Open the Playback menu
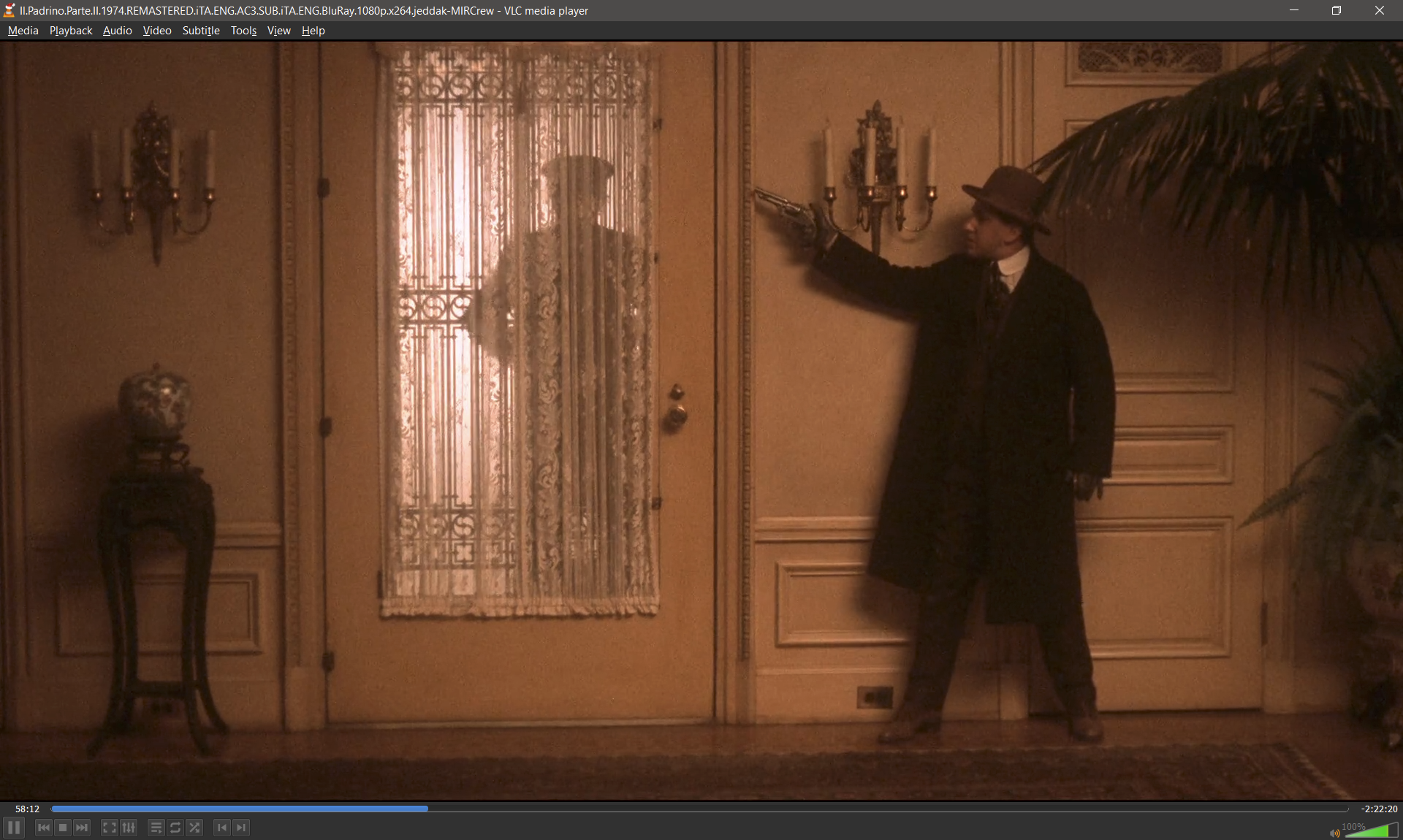Viewport: 1403px width, 840px height. click(71, 30)
